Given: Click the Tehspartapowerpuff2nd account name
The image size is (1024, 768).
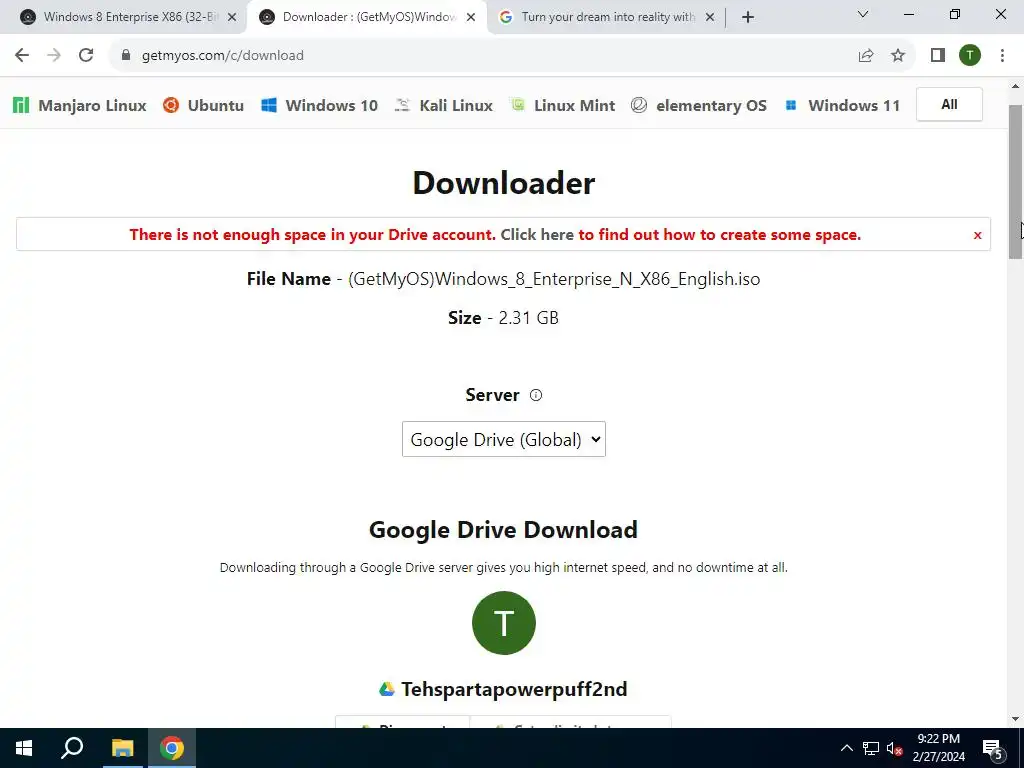Looking at the screenshot, I should coord(514,689).
